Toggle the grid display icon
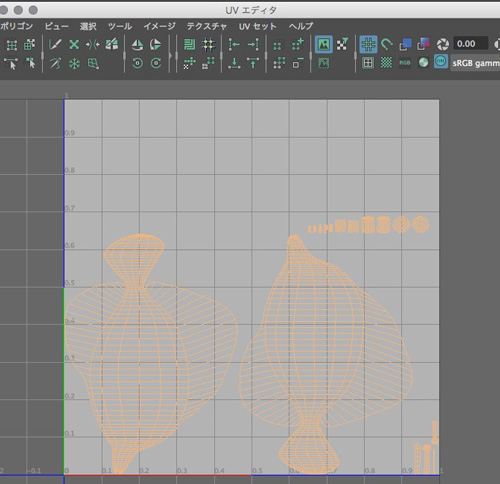 [x=368, y=44]
